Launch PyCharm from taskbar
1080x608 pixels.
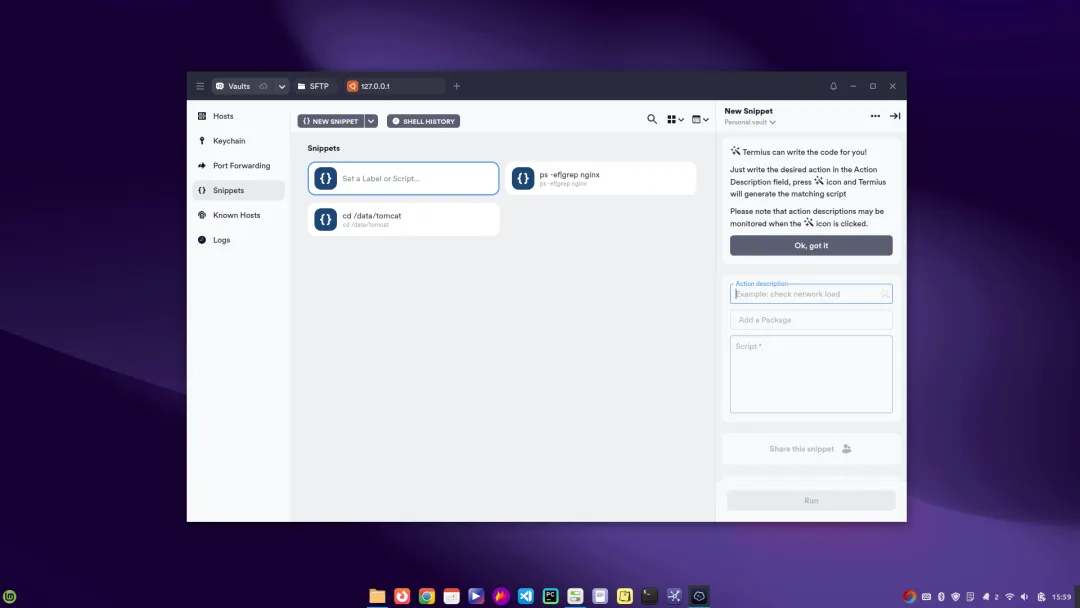(x=550, y=596)
